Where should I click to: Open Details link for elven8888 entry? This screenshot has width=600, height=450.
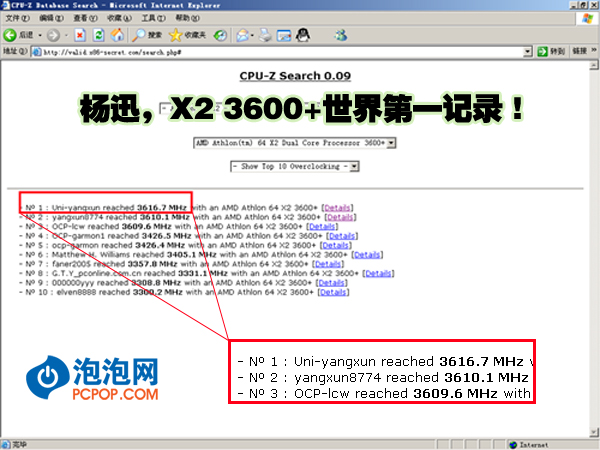point(333,292)
